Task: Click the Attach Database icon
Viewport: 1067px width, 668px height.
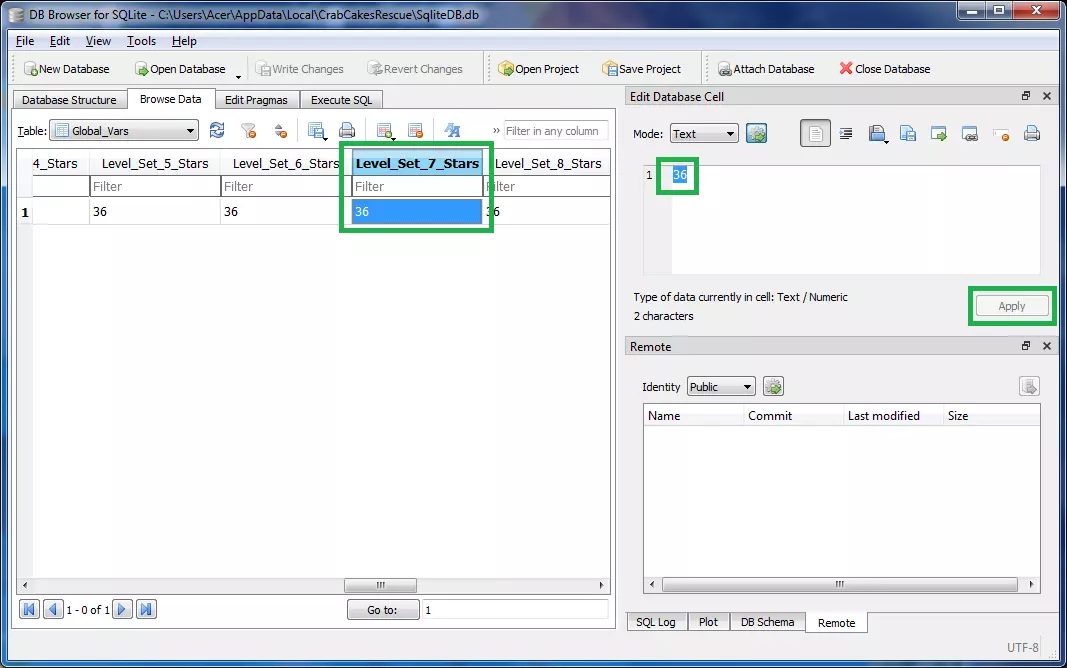Action: pyautogui.click(x=725, y=69)
